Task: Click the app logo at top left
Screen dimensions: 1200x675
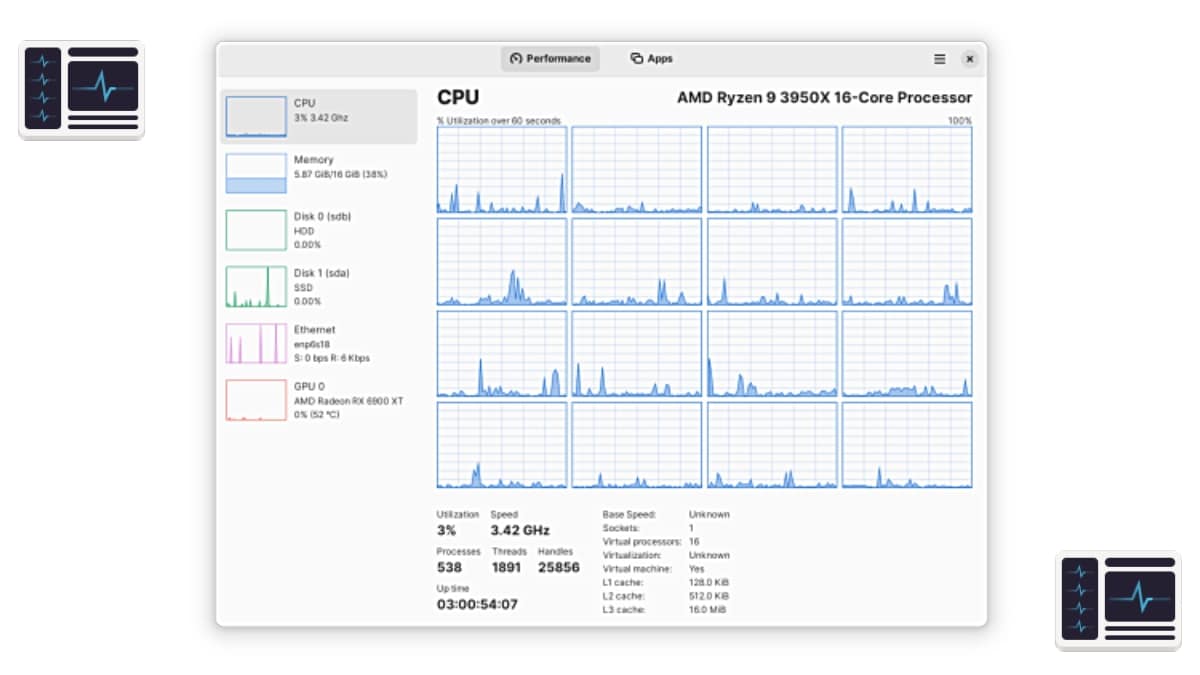Action: pos(82,90)
